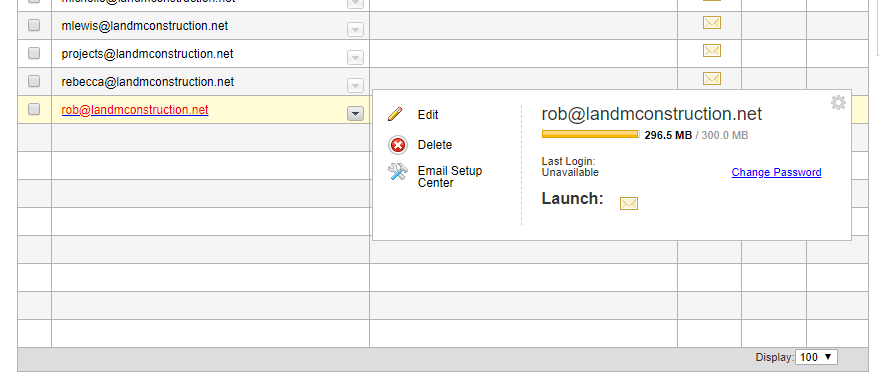Viewport: 880px width, 386px height.
Task: Click the pencil Edit icon
Action: [x=395, y=114]
